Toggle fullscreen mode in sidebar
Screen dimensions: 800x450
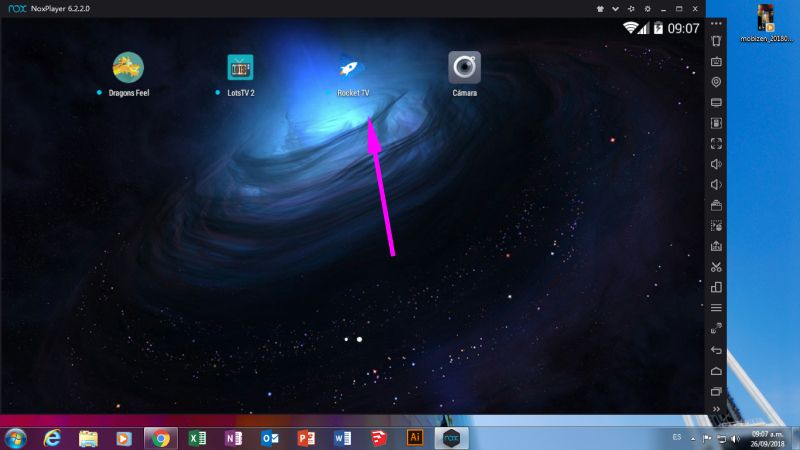pyautogui.click(x=716, y=143)
